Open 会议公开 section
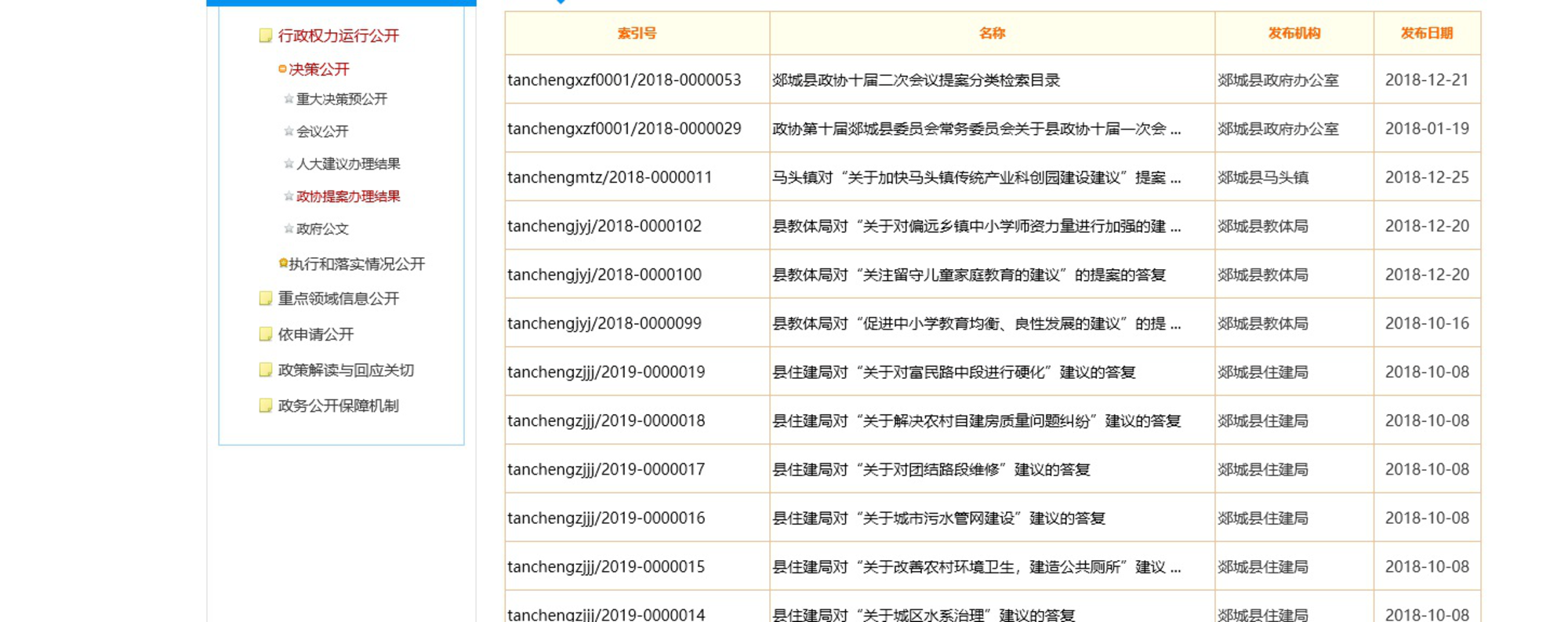This screenshot has width=1568, height=622. [322, 131]
